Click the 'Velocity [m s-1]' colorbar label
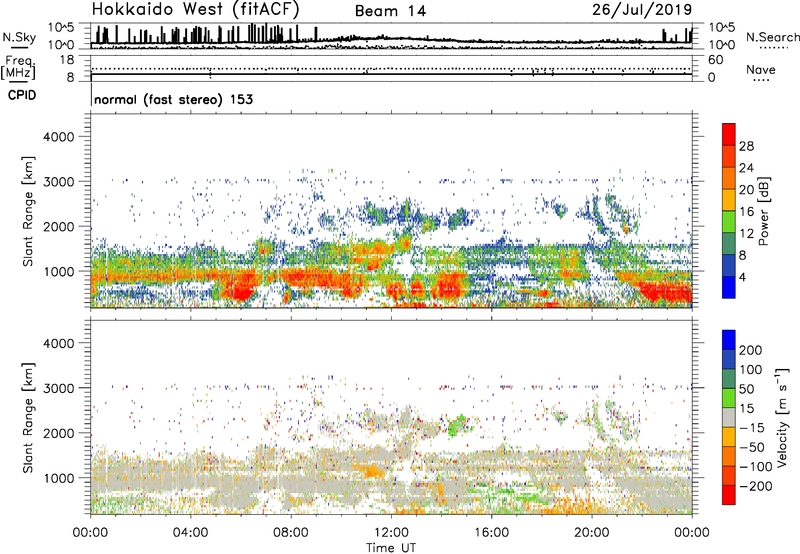 pyautogui.click(x=781, y=417)
